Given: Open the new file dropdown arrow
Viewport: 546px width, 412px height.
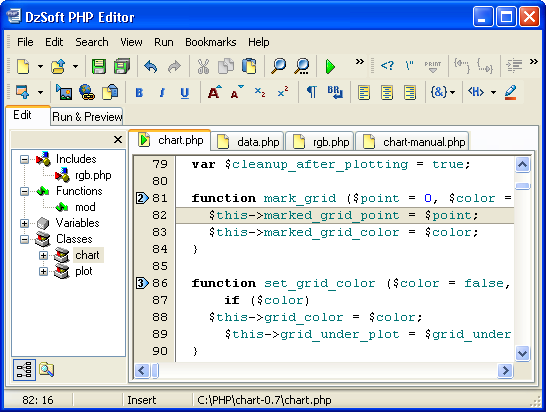Looking at the screenshot, I should 40,66.
